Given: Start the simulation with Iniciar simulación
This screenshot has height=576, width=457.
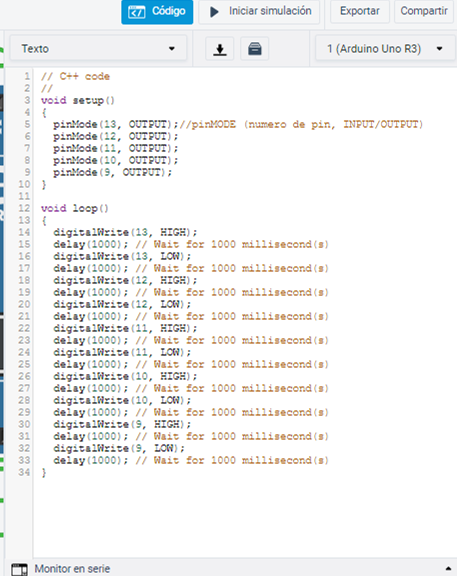Looking at the screenshot, I should 259,11.
